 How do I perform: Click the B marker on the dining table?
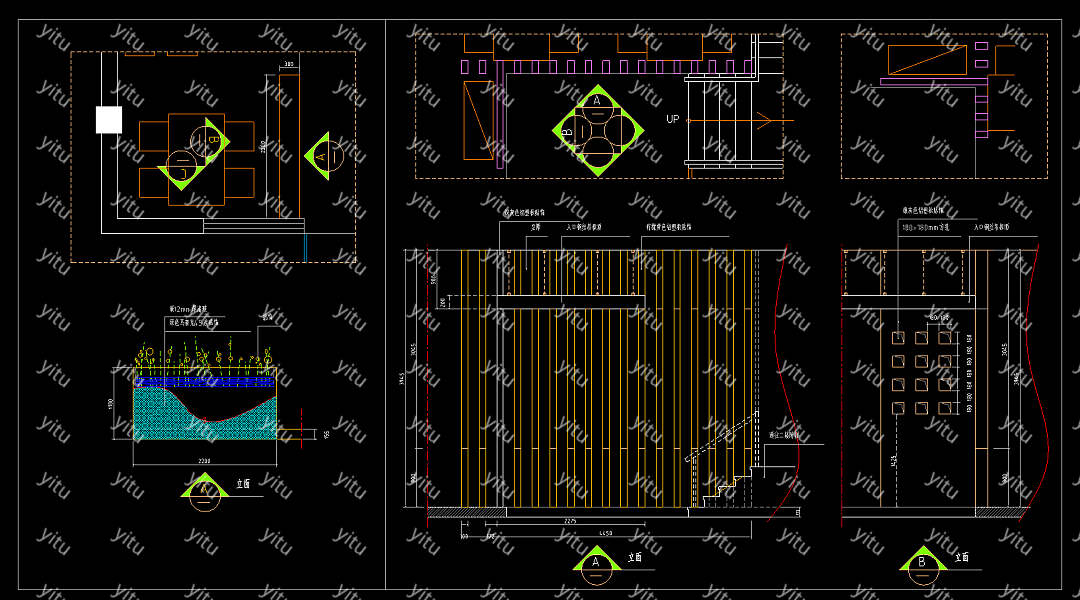point(212,140)
